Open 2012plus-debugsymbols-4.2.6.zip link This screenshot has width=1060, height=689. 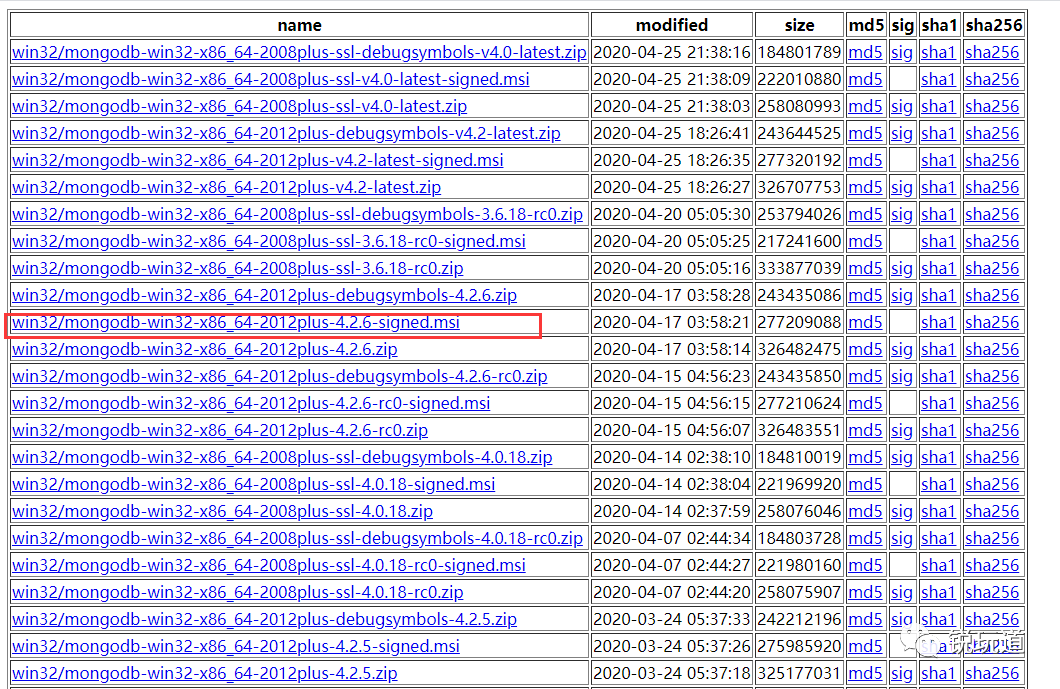264,295
